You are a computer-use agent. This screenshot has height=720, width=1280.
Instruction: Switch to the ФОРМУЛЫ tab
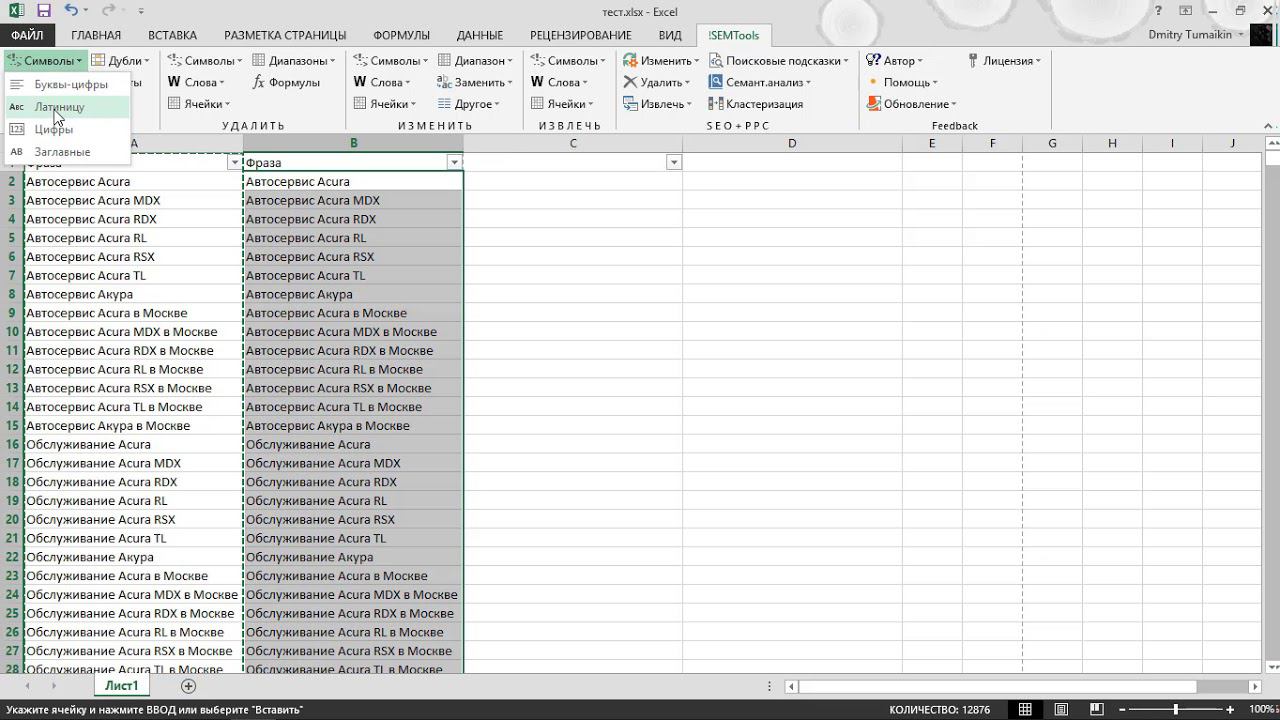click(401, 35)
